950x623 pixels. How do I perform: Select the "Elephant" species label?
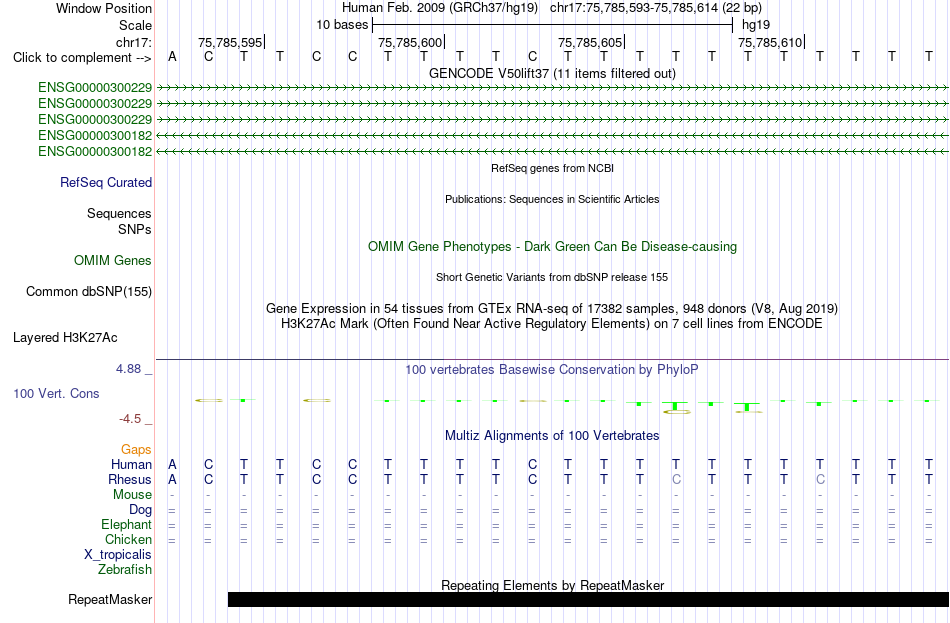pos(126,525)
